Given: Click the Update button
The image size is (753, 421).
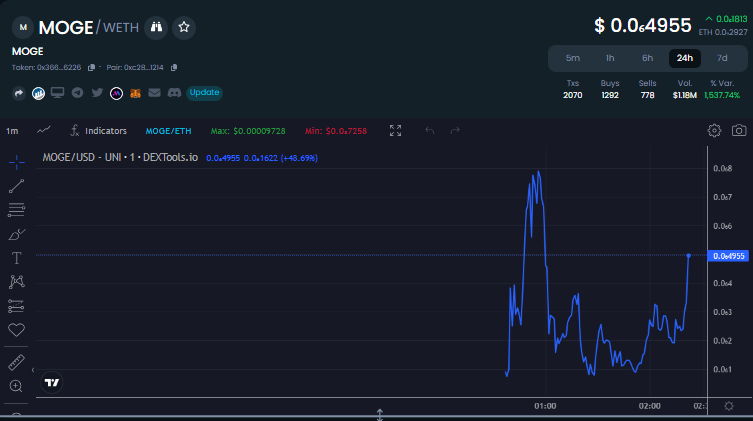Looking at the screenshot, I should (x=204, y=93).
